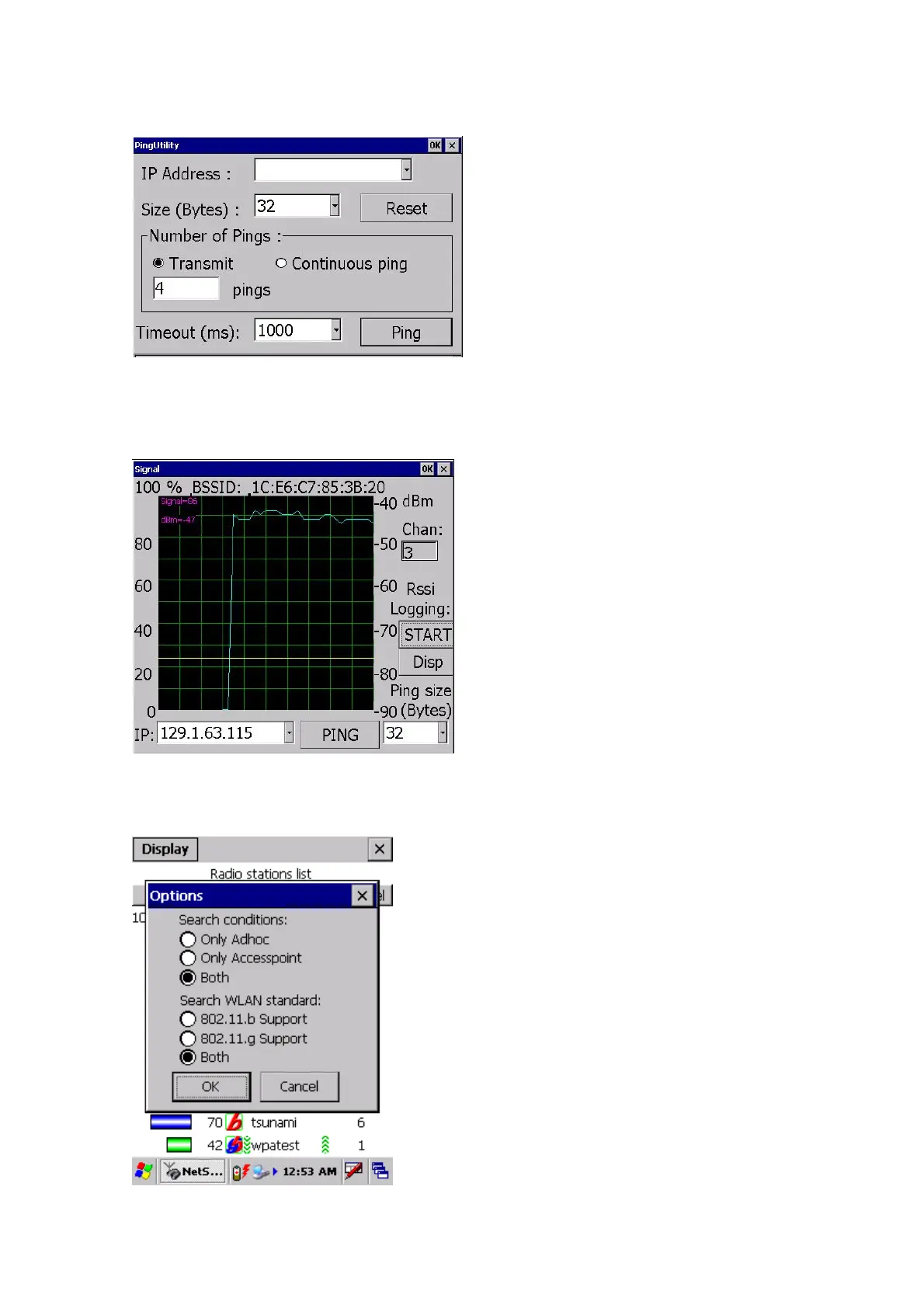
Task: Click the Reset button
Action: [406, 208]
